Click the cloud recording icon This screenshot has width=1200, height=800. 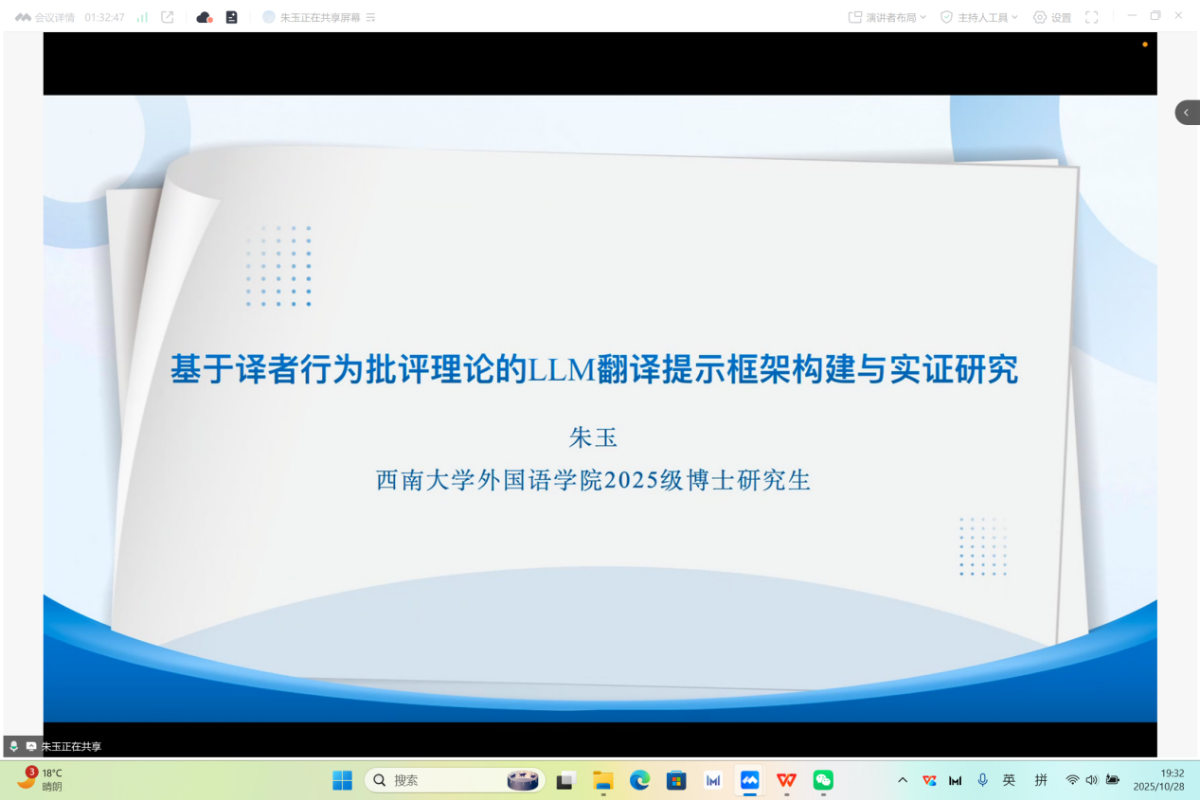204,17
